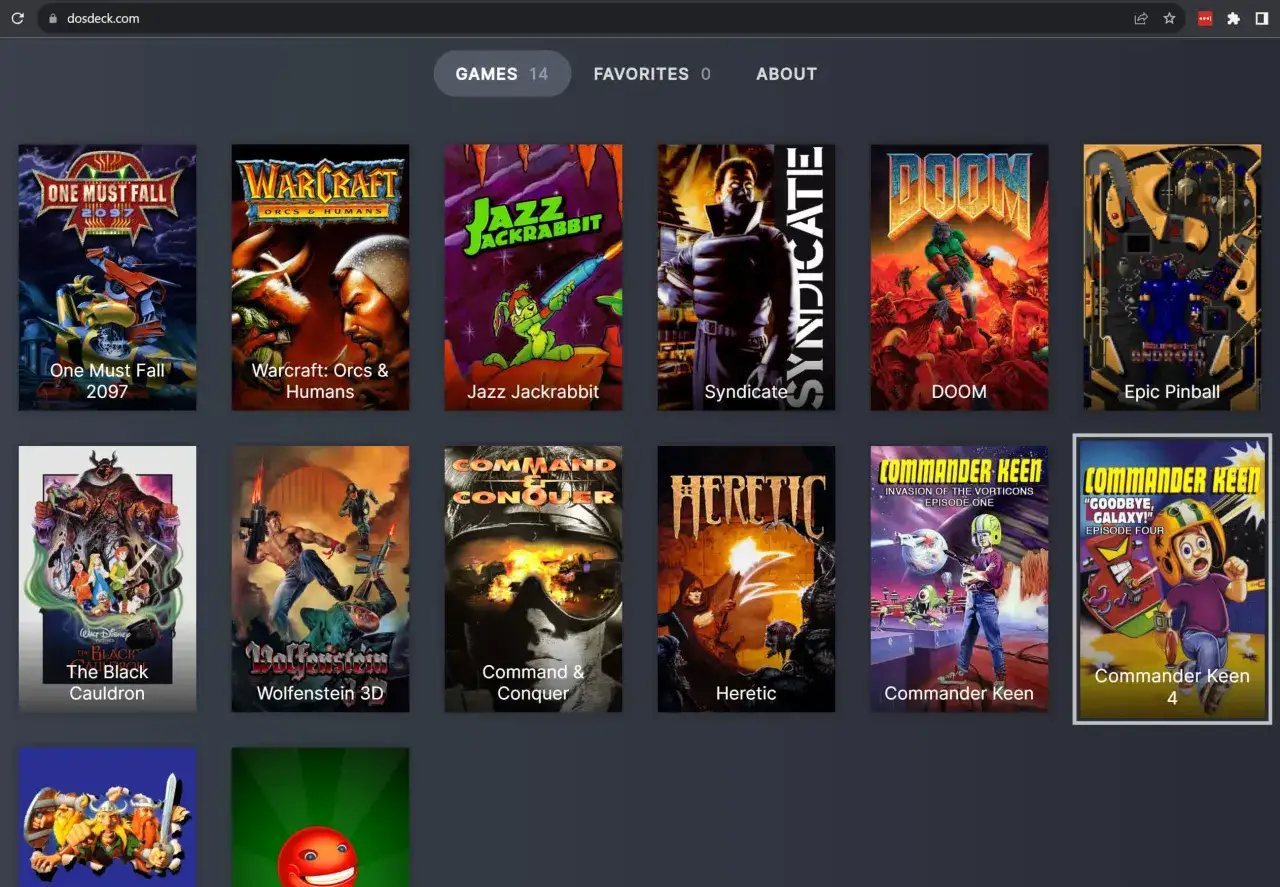
Task: Open highlighted Commander Keen 4 cover
Action: (1172, 579)
